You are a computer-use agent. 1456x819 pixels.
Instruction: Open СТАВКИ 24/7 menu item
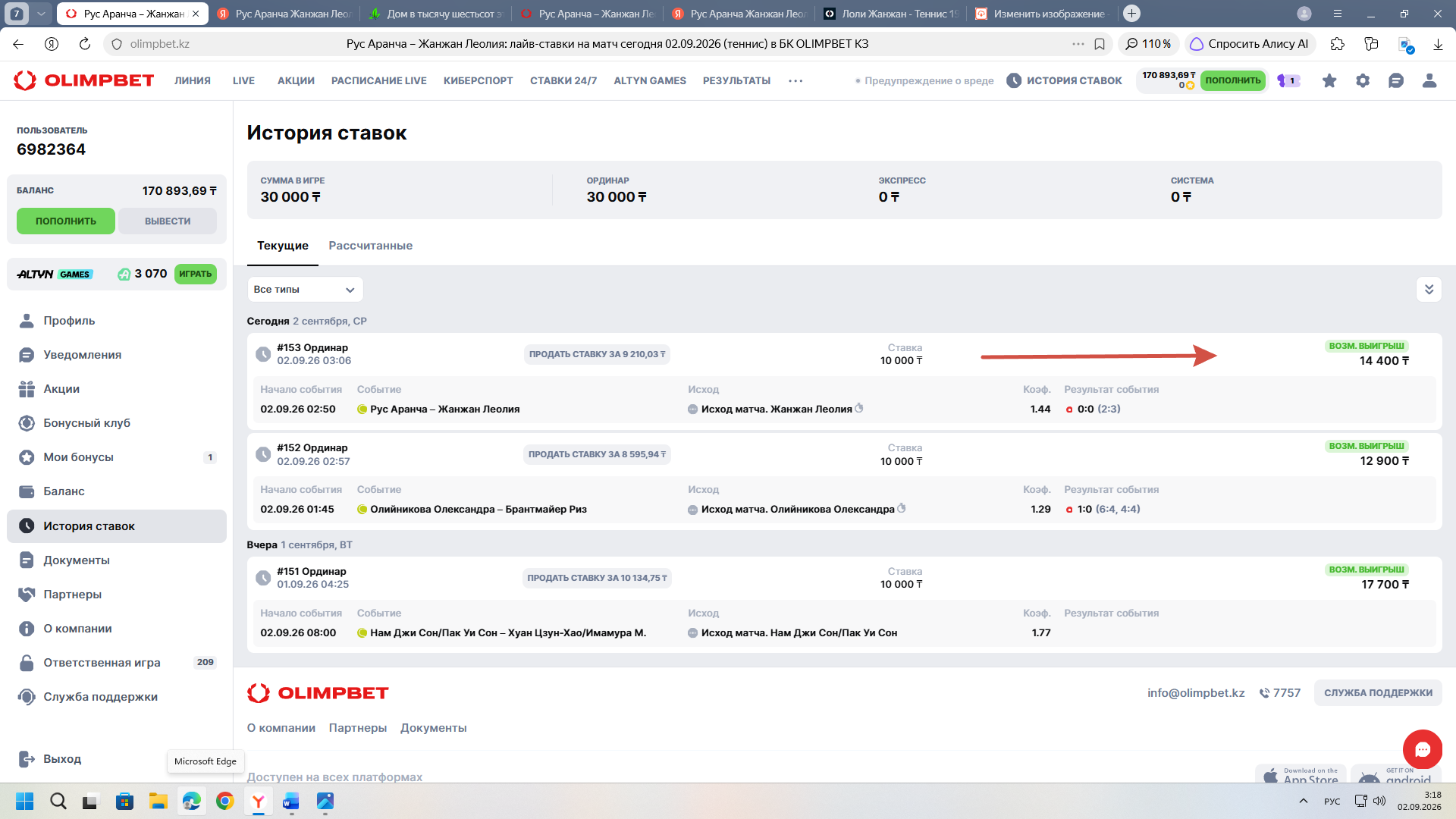point(563,80)
